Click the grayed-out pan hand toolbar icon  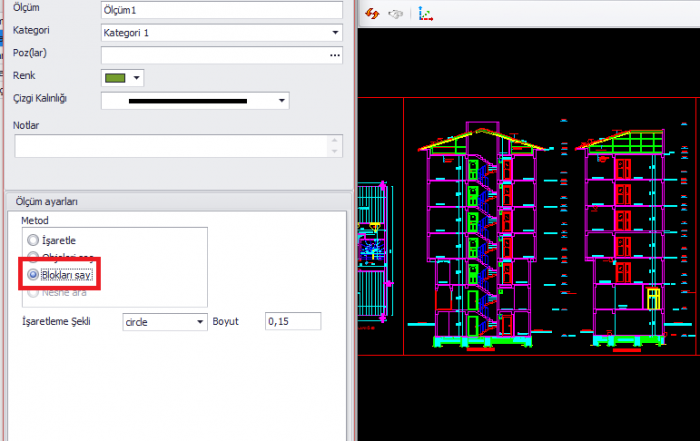tap(396, 14)
